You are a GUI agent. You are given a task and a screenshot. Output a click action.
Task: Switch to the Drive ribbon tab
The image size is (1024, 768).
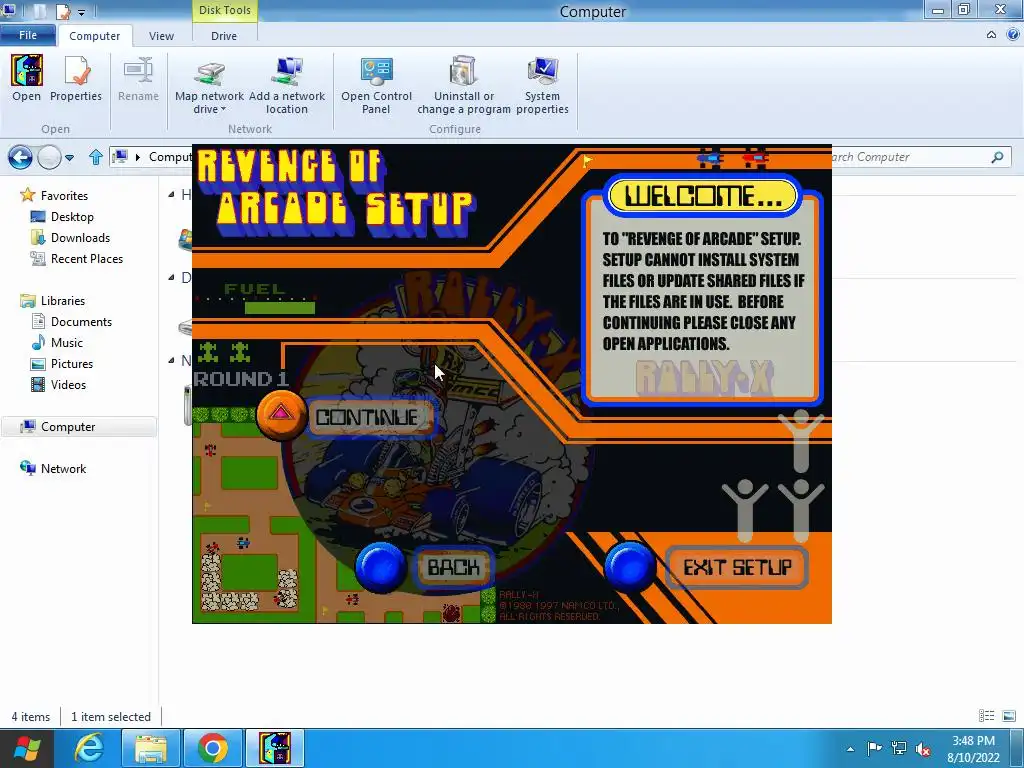[x=224, y=36]
